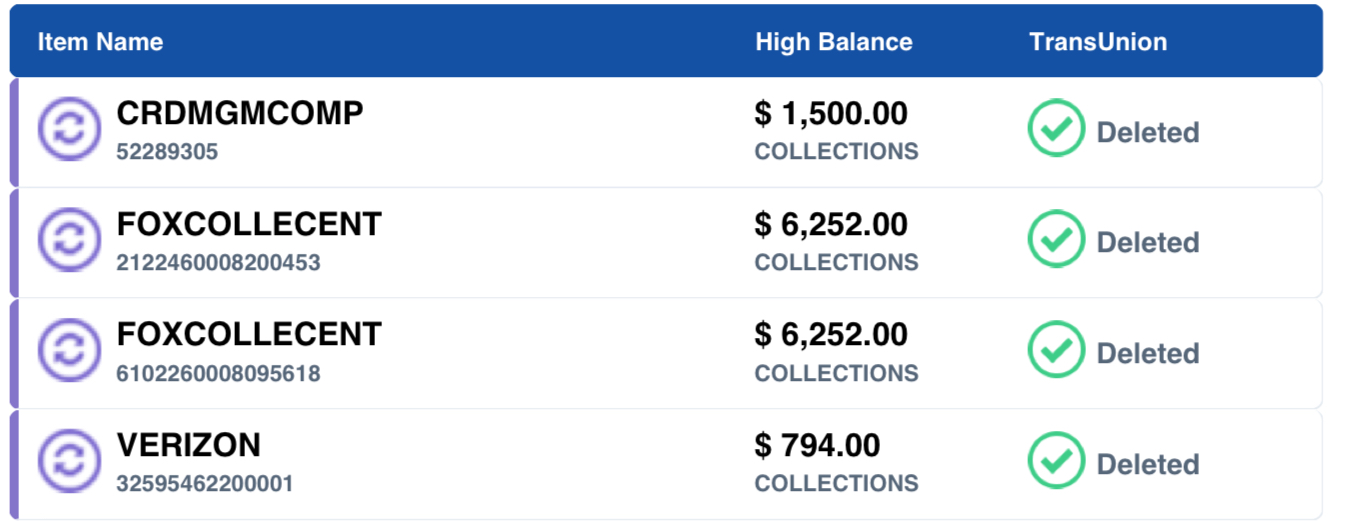The width and height of the screenshot is (1345, 521).
Task: Sort by the High Balance column header
Action: (x=833, y=42)
